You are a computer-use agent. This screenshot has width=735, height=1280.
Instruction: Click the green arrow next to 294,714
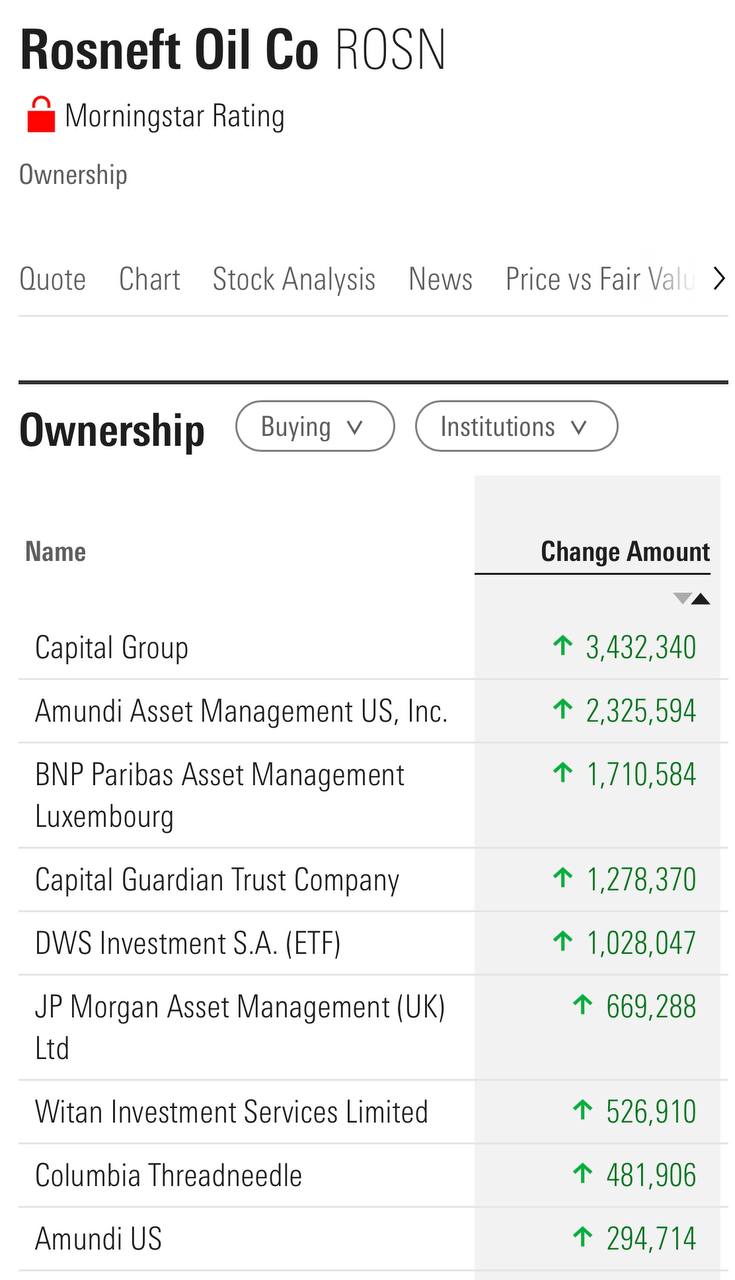click(x=583, y=1238)
